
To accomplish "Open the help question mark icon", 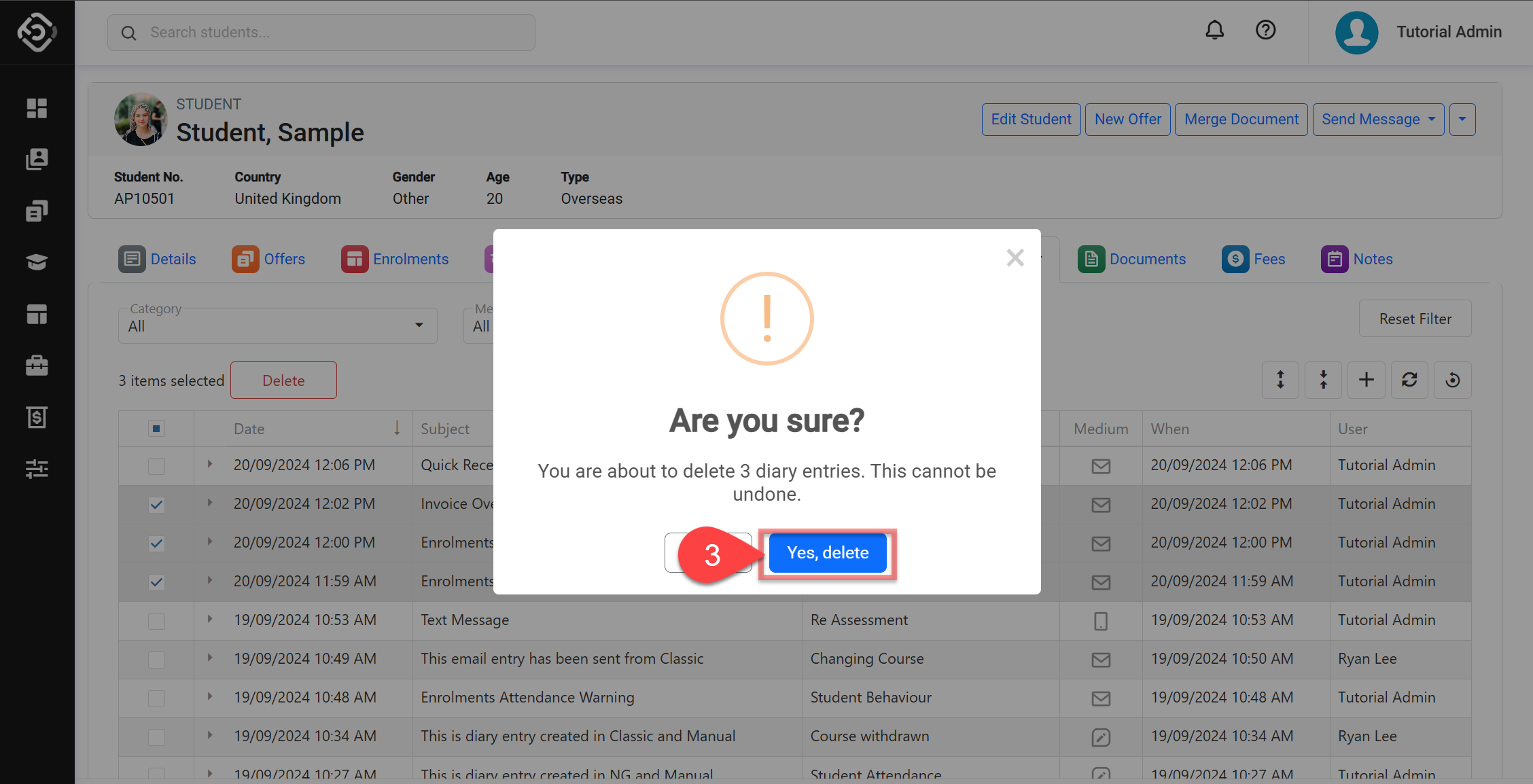I will click(1265, 31).
